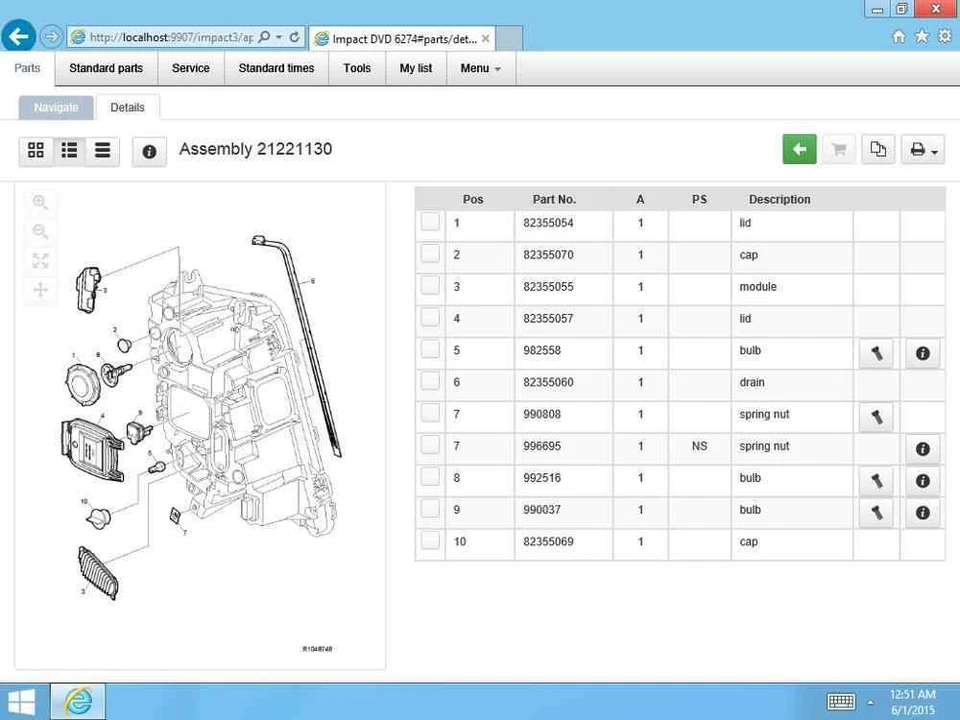Check the checkbox for part 82355054

click(429, 222)
